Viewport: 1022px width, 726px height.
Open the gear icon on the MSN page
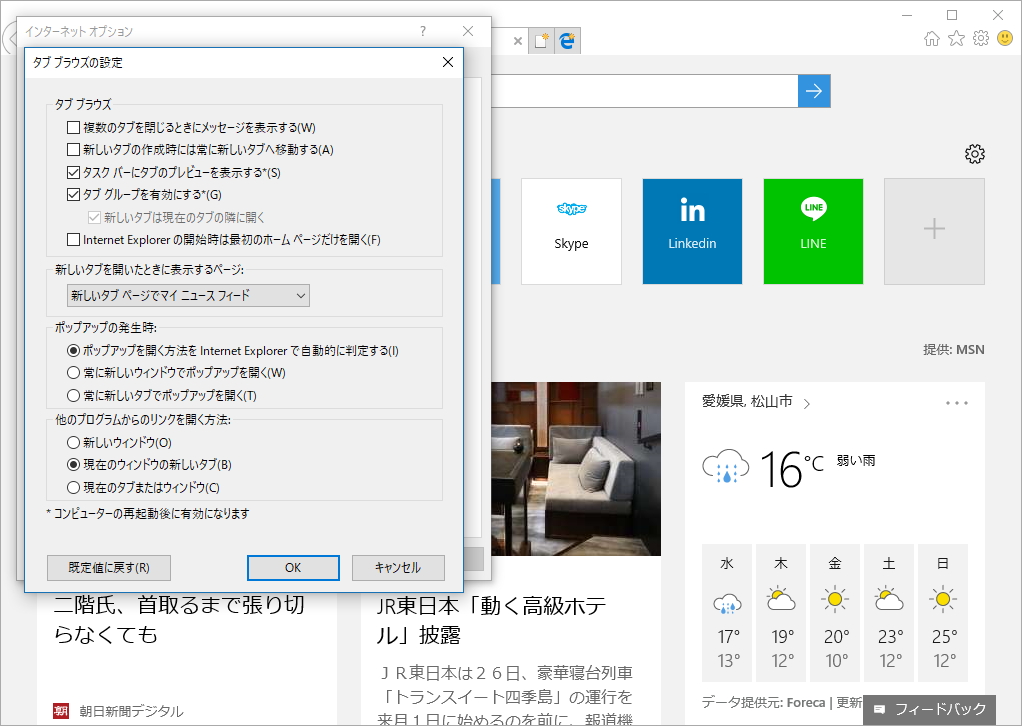point(974,154)
